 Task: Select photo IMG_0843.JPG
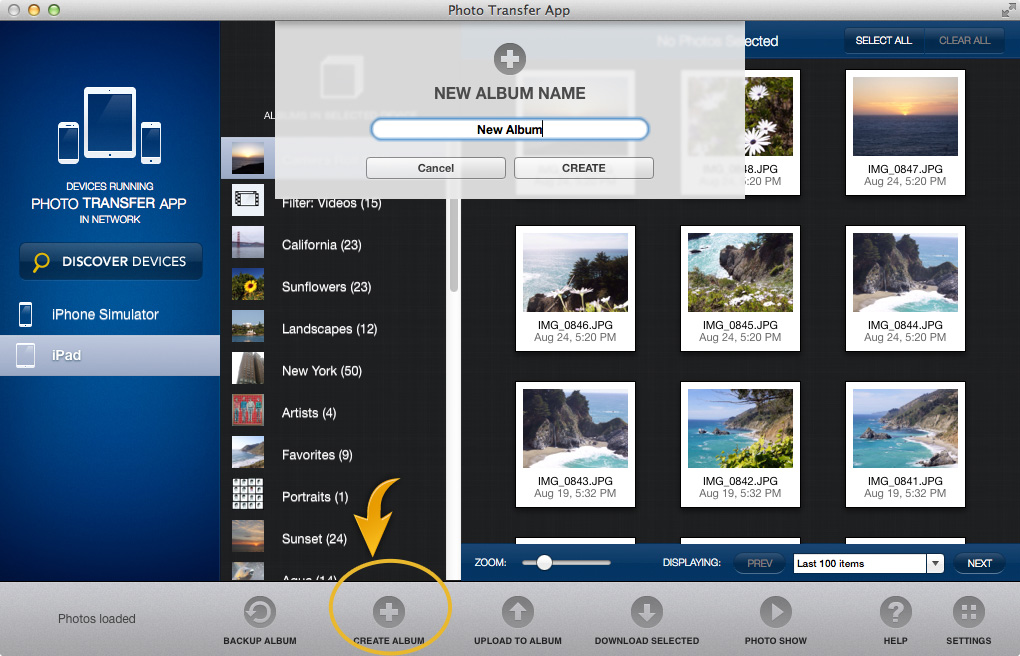click(575, 444)
